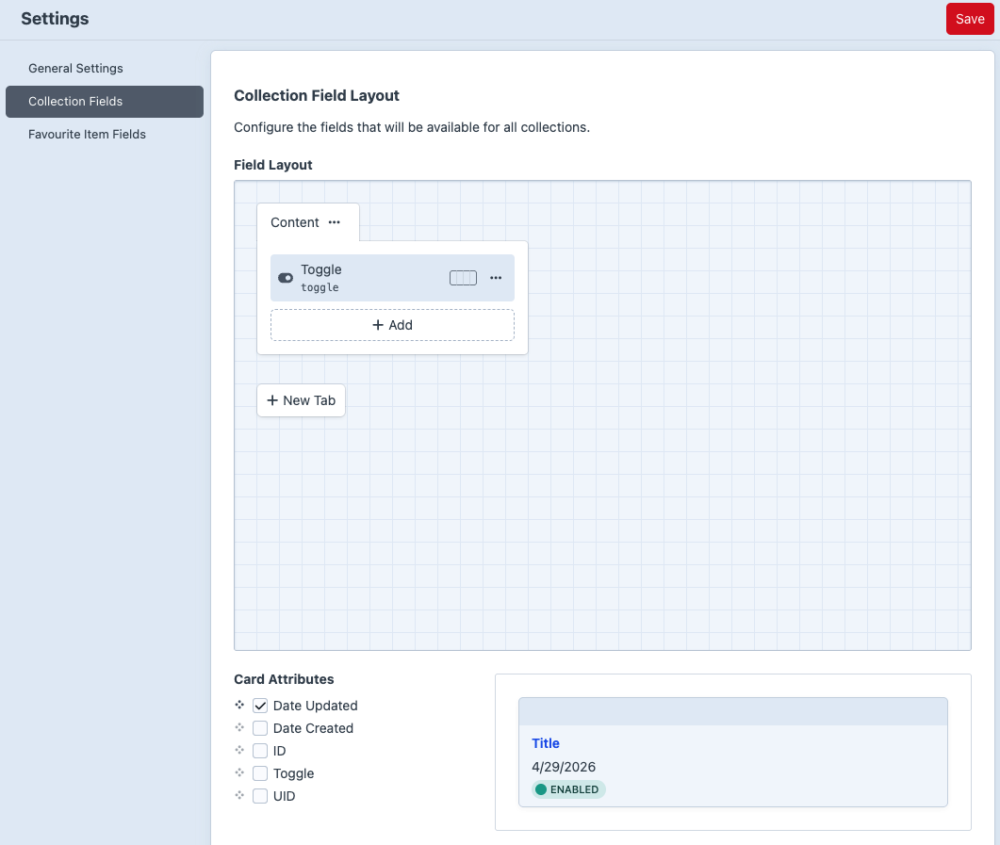This screenshot has width=1000, height=845.
Task: Open the Content tab actions menu
Action: tap(334, 222)
